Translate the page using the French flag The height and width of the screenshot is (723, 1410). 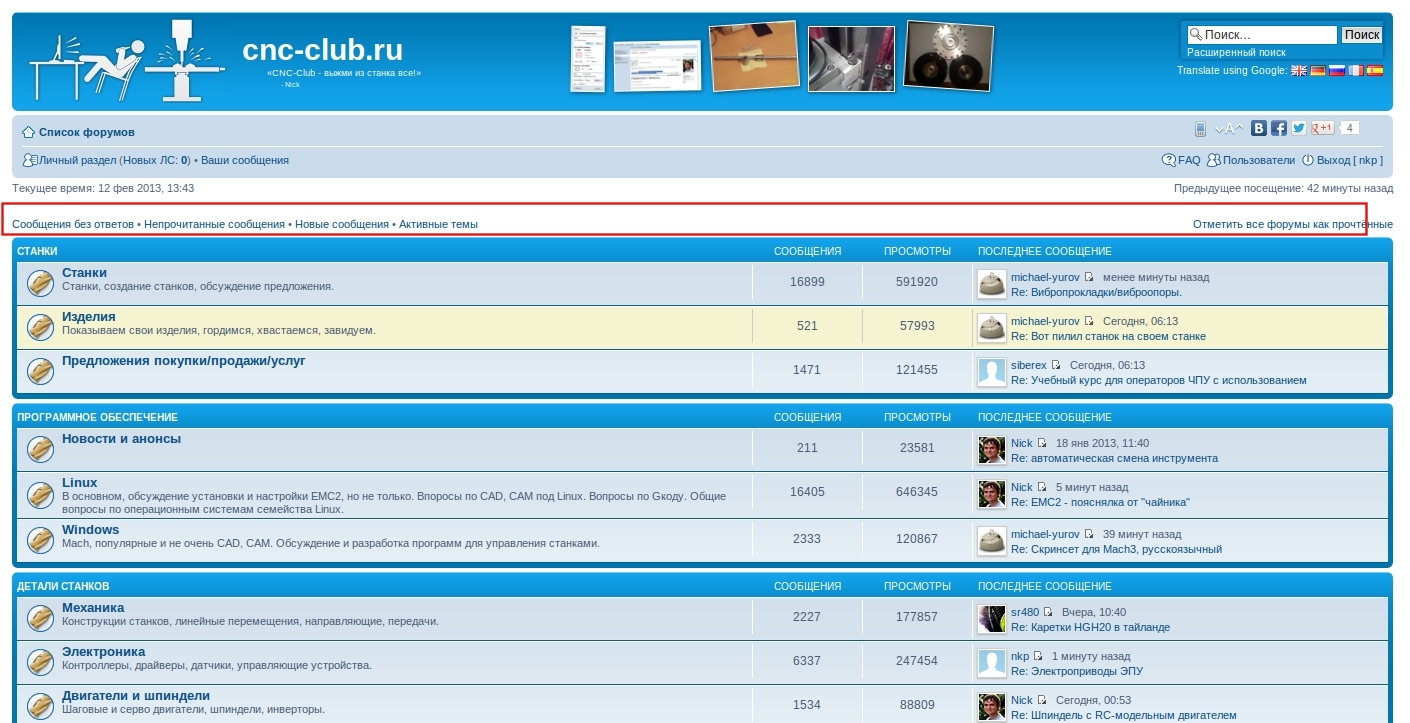pyautogui.click(x=1356, y=70)
